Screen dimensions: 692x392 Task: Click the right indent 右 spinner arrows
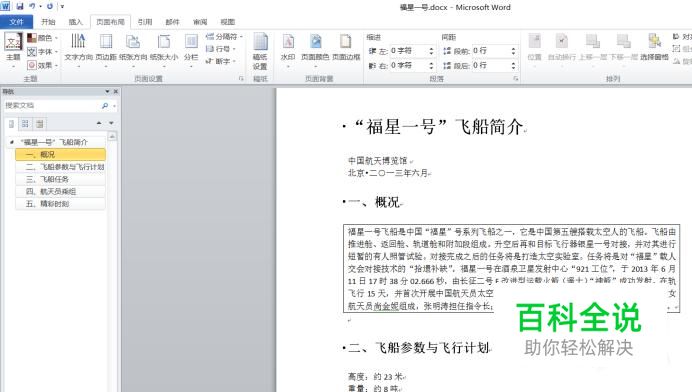pos(431,65)
